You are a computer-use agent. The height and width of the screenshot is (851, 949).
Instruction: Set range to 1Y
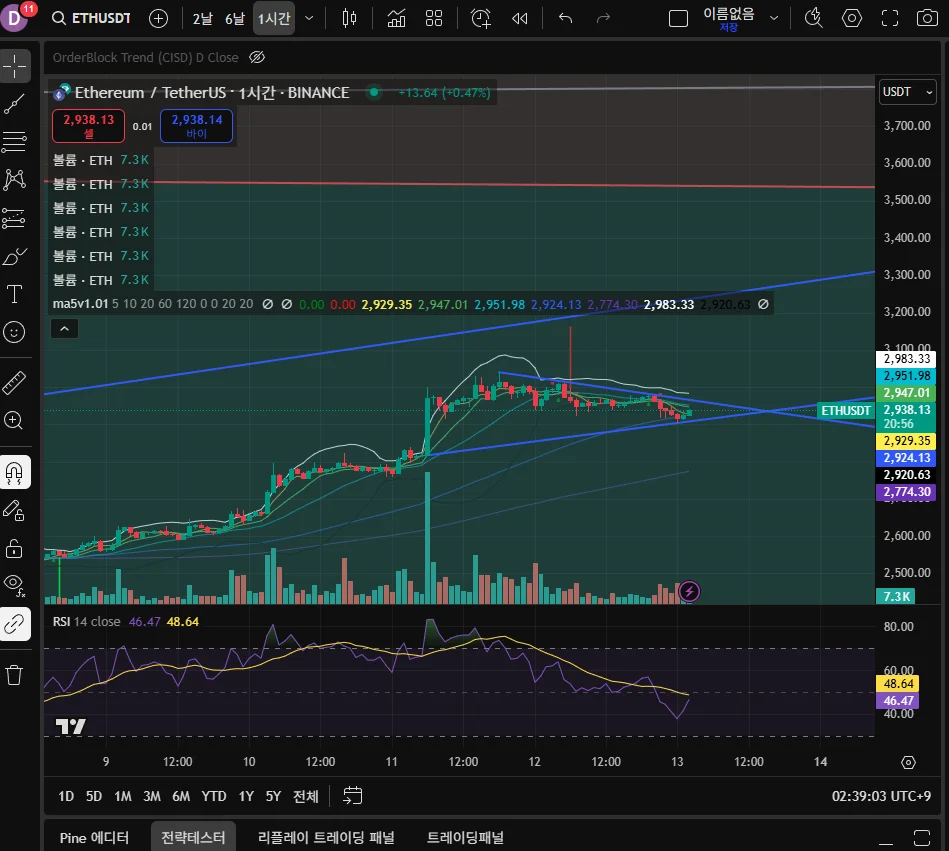click(246, 796)
